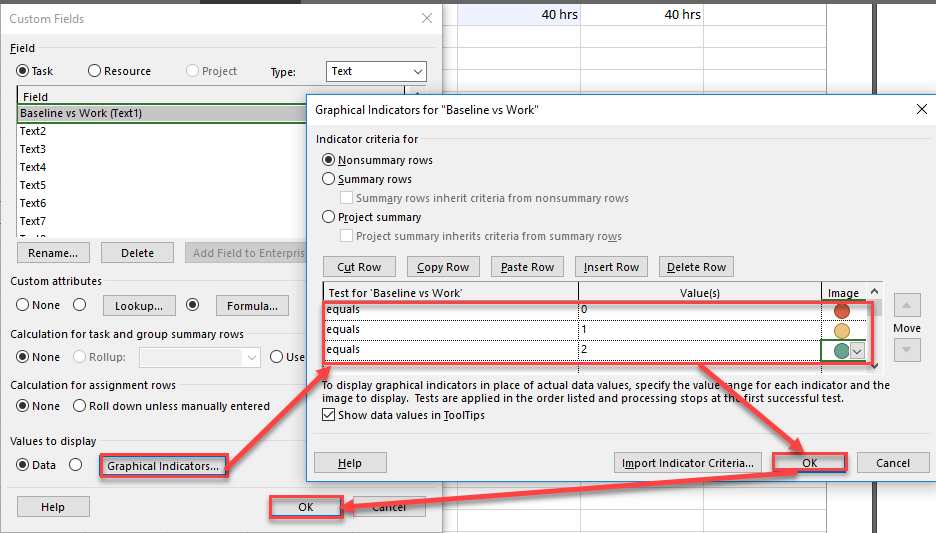Screen dimensions: 936x533
Task: Select the Project summary radio button
Action: pos(329,217)
